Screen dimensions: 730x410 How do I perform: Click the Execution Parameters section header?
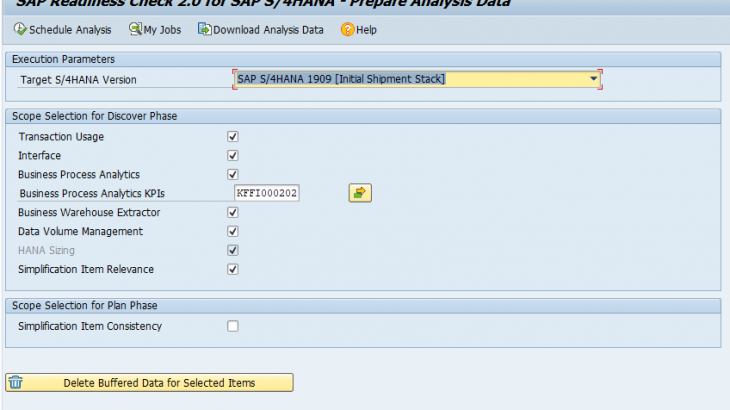tap(363, 59)
